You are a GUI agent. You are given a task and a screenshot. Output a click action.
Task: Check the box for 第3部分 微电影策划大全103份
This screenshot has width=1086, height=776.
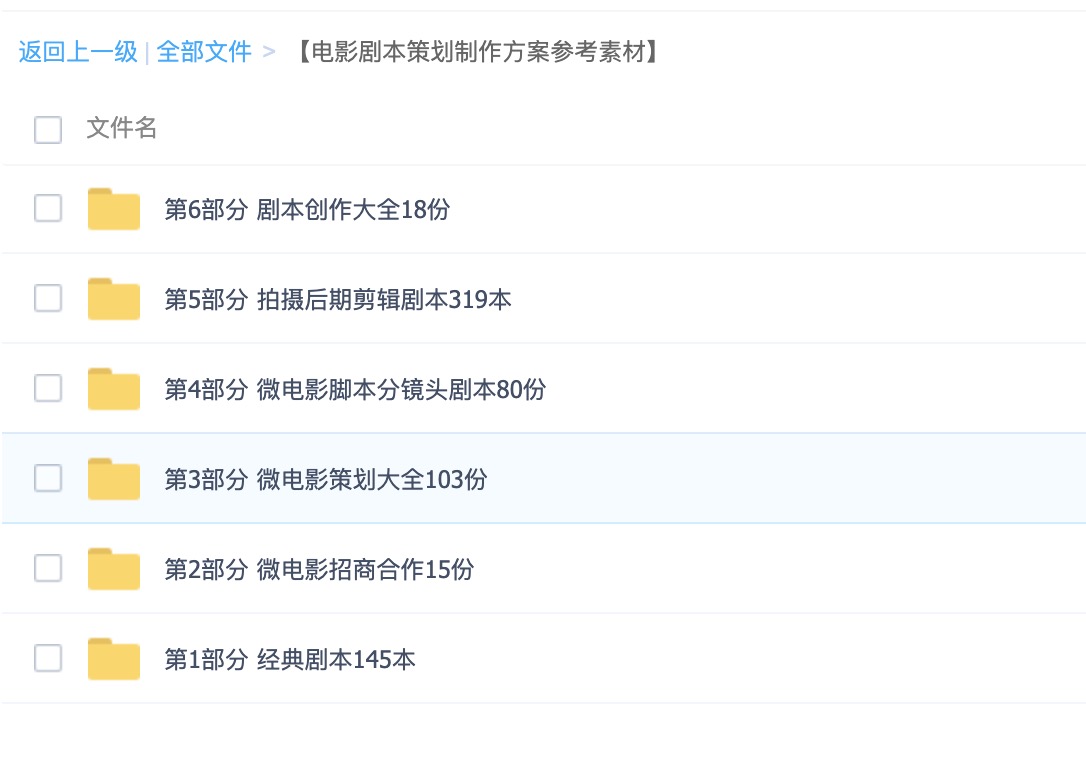(x=48, y=478)
